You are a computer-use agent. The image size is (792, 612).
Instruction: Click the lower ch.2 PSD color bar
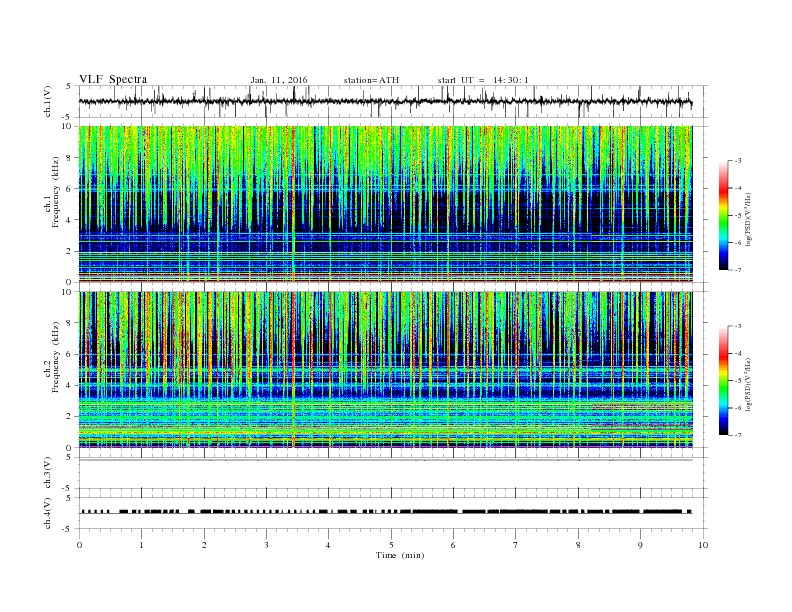pyautogui.click(x=724, y=381)
